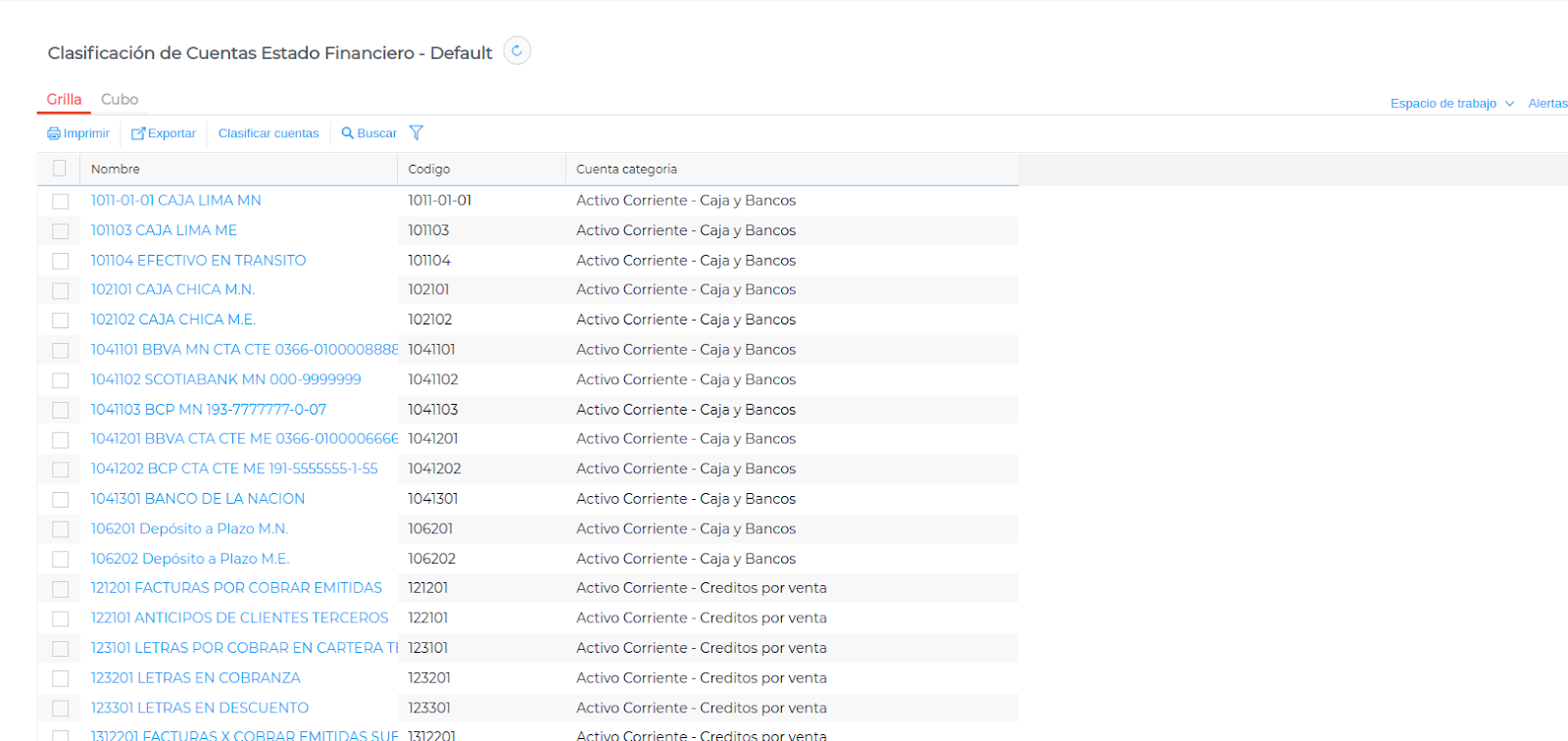The height and width of the screenshot is (741, 1568).
Task: Click the Clasificar cuentas button
Action: click(x=269, y=133)
